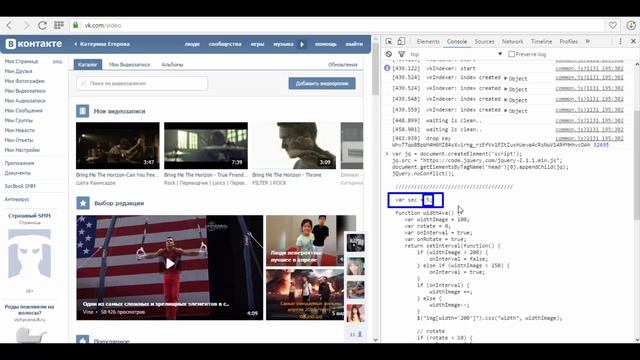This screenshot has height=360, width=640.
Task: Select the Console tab
Action: pyautogui.click(x=457, y=41)
